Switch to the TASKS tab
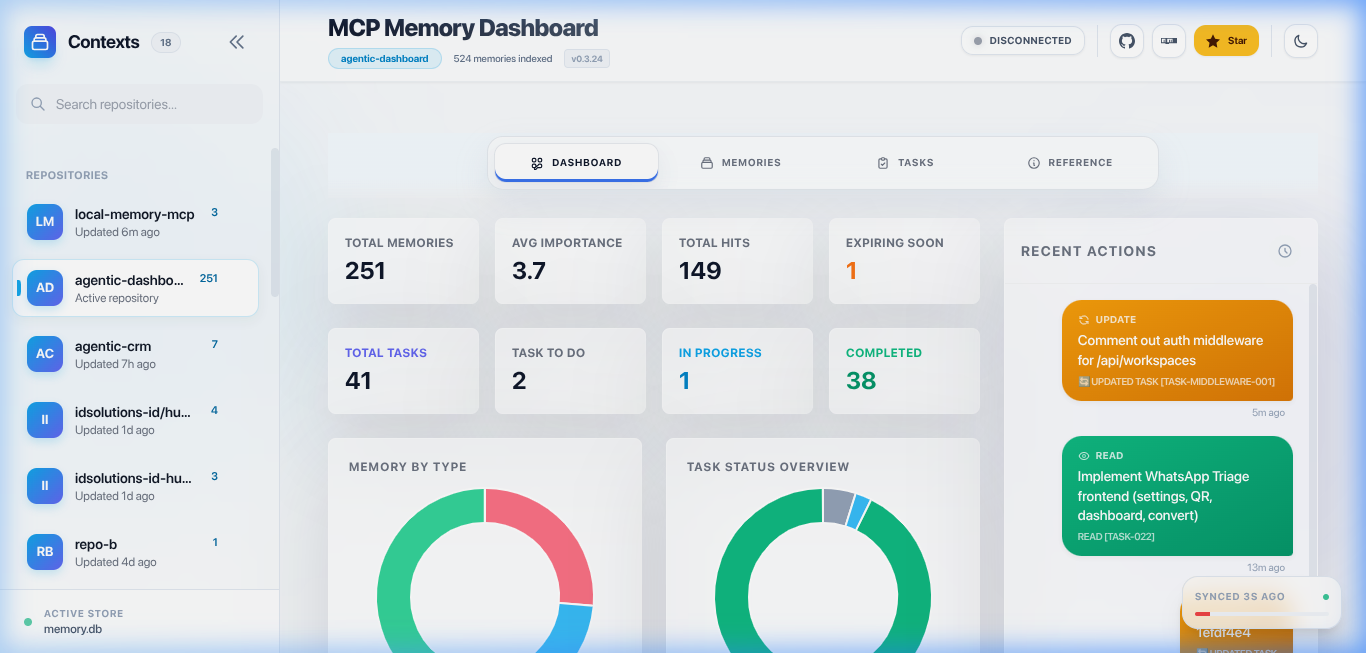The image size is (1366, 653). pyautogui.click(x=905, y=163)
